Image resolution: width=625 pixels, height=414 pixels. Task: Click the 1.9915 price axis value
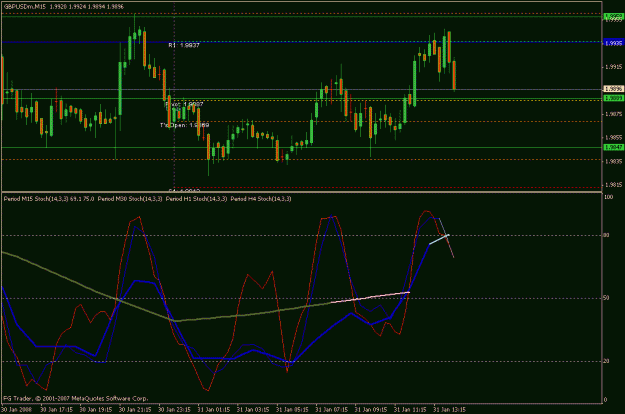tap(614, 67)
